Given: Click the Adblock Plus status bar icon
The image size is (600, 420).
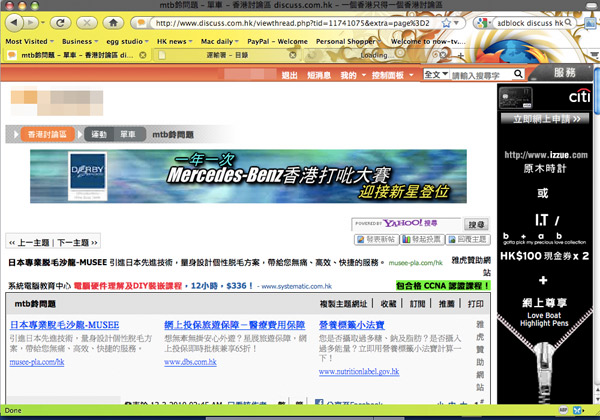Looking at the screenshot, I should (563, 410).
